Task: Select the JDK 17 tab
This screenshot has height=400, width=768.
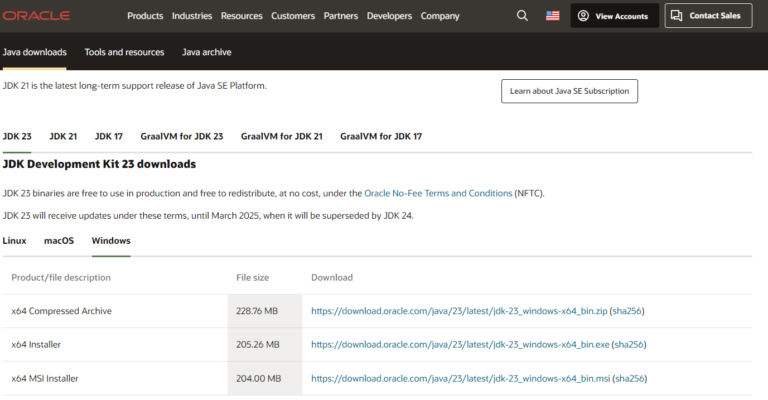Action: point(109,136)
